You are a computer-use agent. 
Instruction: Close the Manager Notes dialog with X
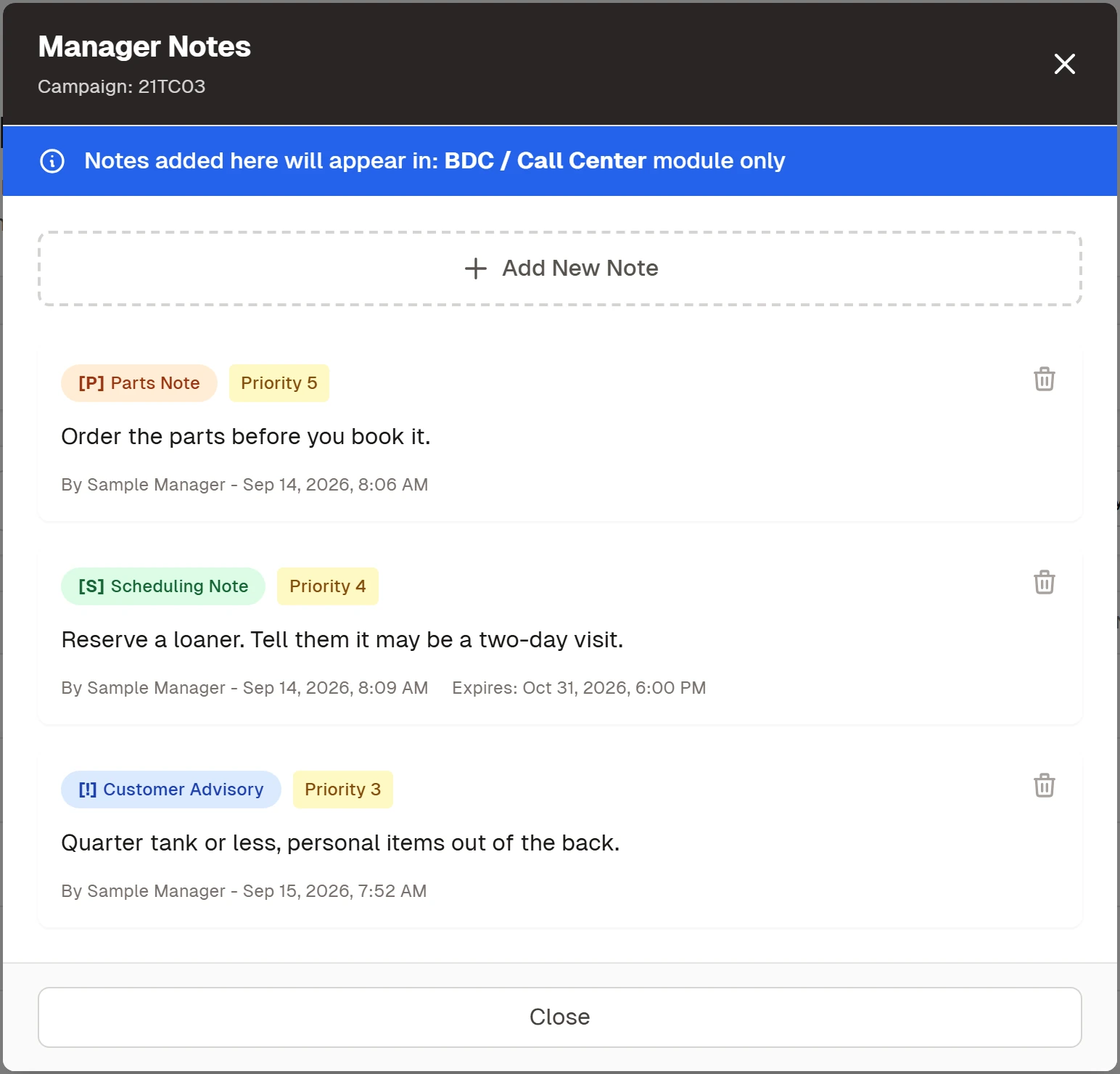coord(1064,64)
